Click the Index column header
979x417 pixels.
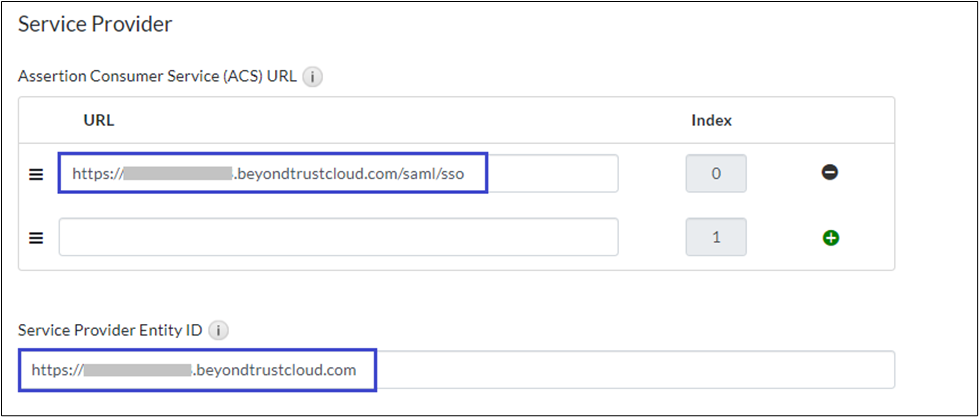pos(711,120)
